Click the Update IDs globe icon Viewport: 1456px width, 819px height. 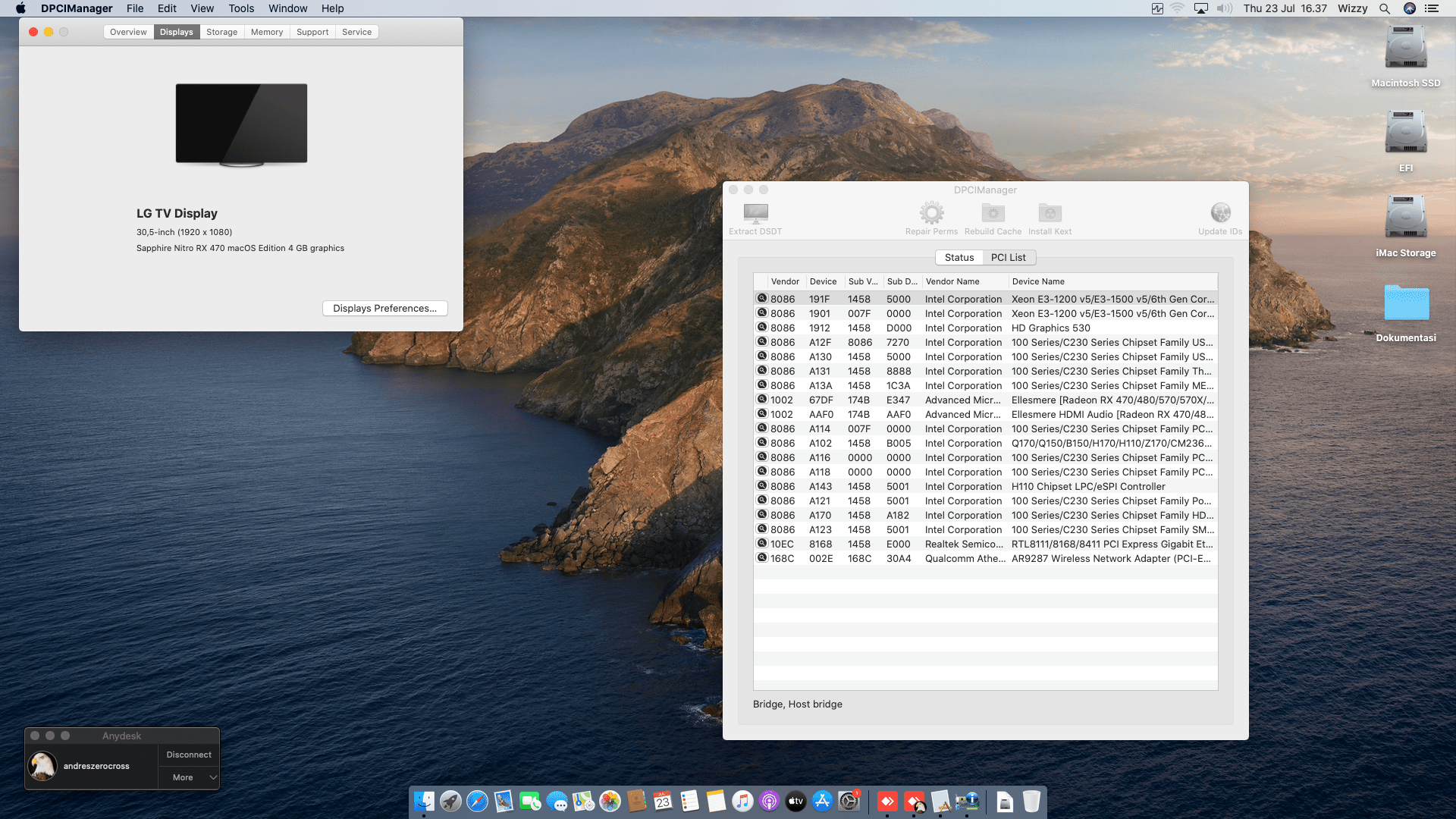1220,213
